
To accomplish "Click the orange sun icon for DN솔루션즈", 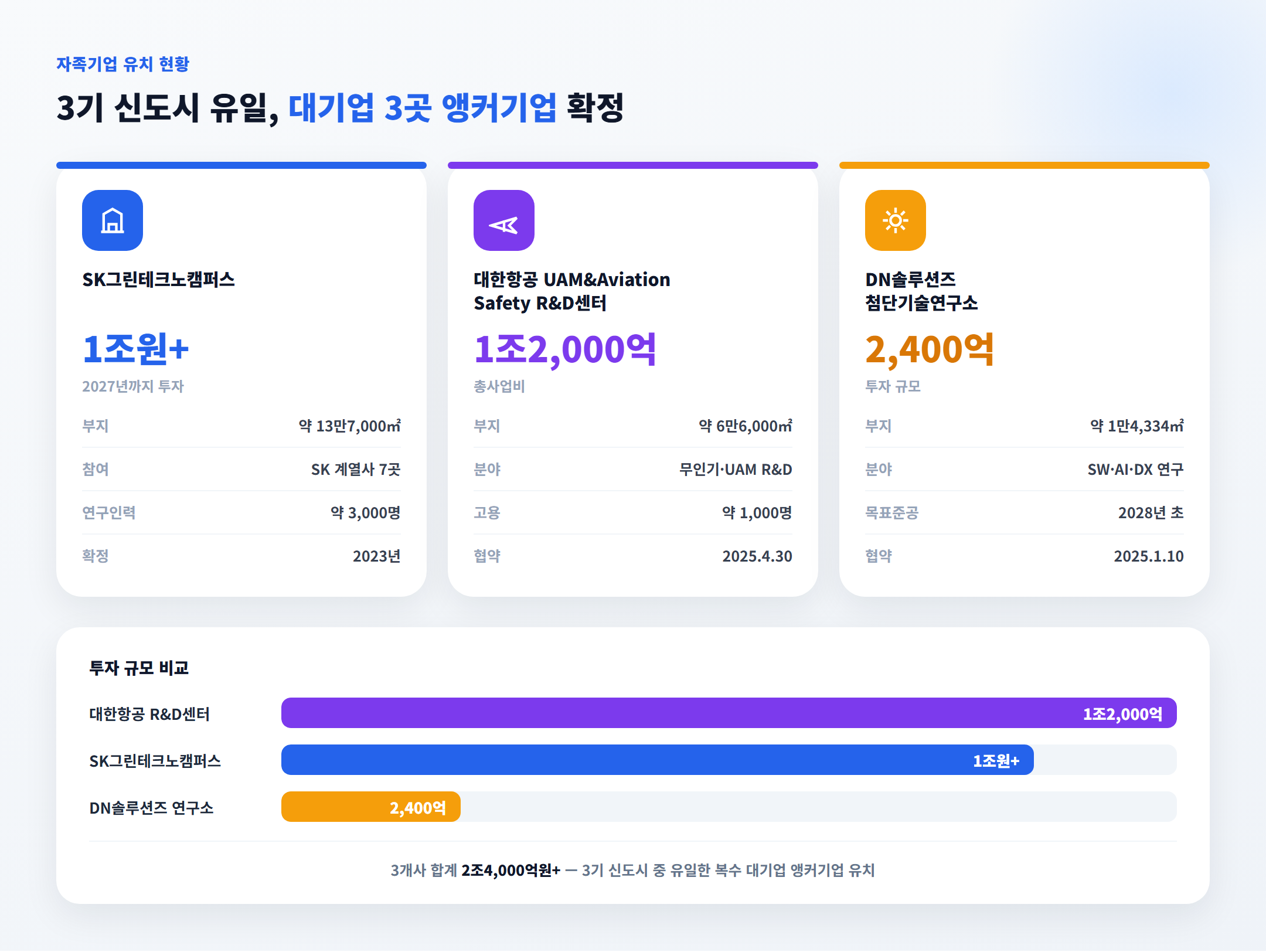I will pyautogui.click(x=896, y=220).
